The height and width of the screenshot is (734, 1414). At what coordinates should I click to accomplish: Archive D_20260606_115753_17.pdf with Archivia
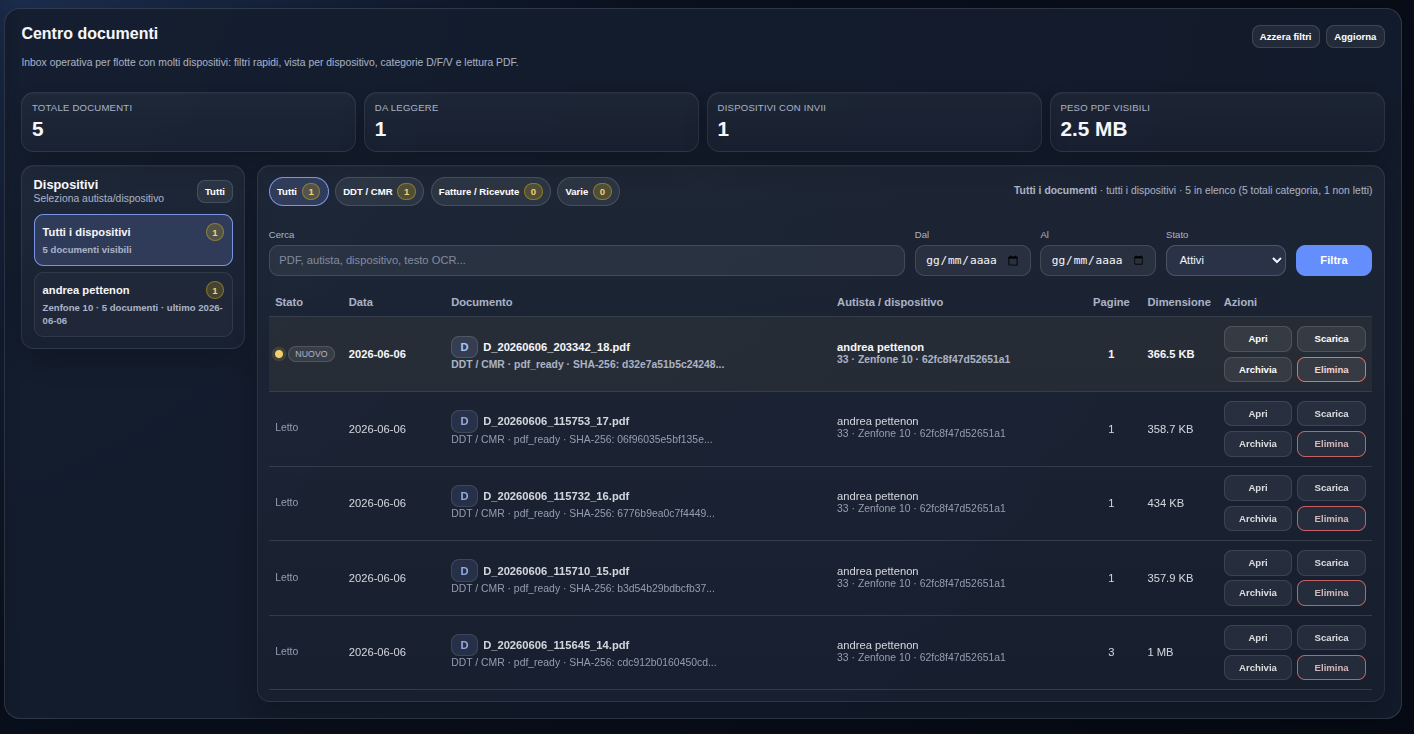[x=1258, y=444]
